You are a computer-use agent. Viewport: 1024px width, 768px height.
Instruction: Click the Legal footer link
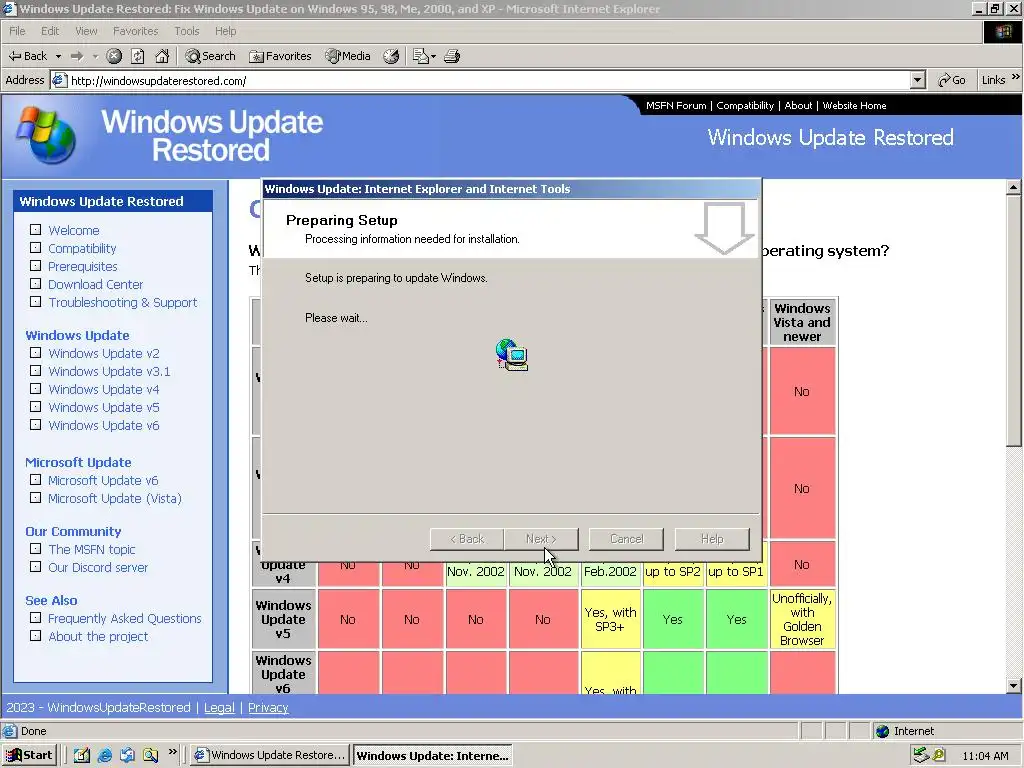219,708
